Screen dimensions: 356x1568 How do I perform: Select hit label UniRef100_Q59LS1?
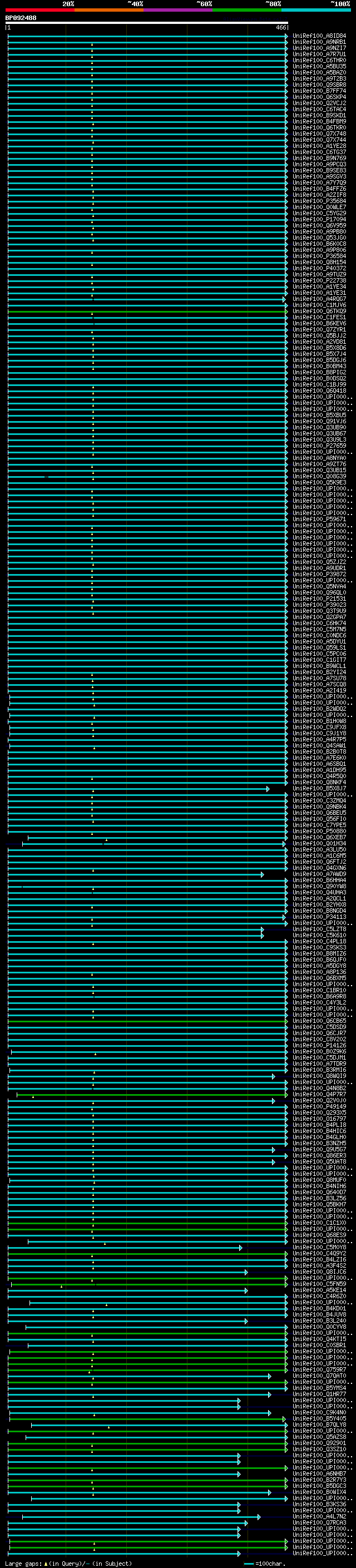[319, 647]
